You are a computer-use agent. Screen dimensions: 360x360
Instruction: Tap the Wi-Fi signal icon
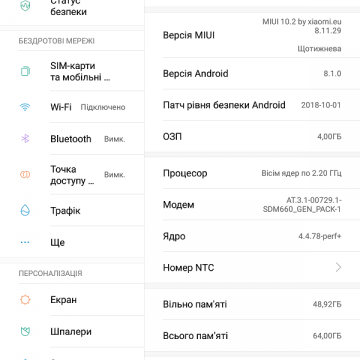pyautogui.click(x=25, y=107)
